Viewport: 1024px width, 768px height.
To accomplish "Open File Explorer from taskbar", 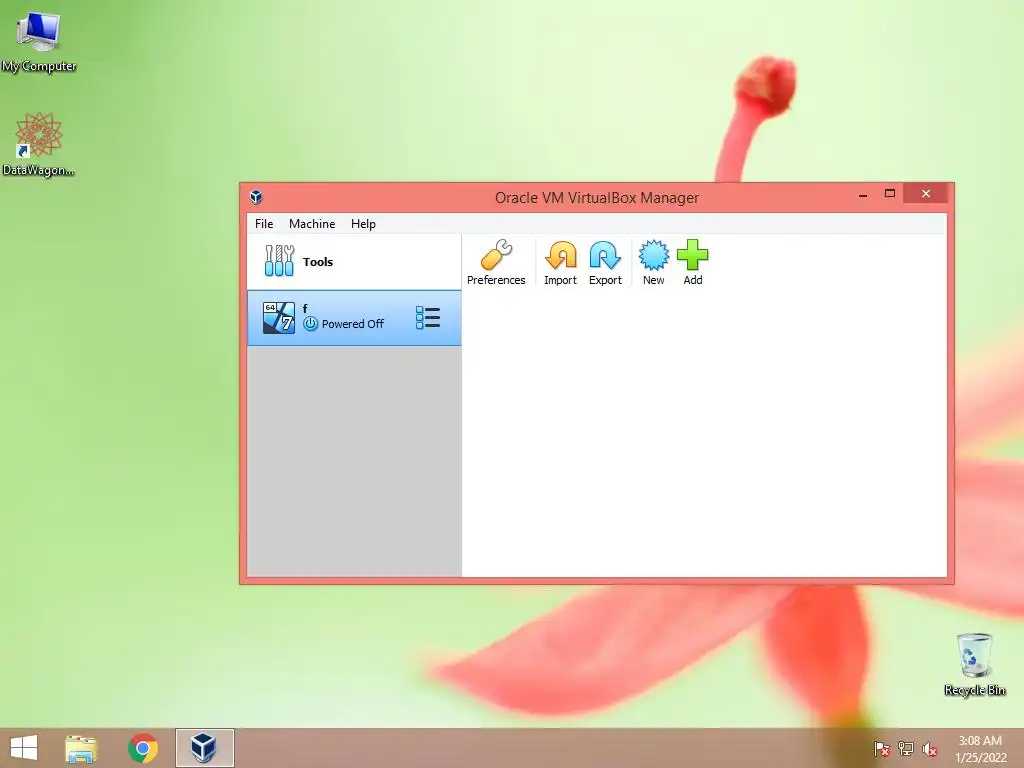I will [x=81, y=748].
